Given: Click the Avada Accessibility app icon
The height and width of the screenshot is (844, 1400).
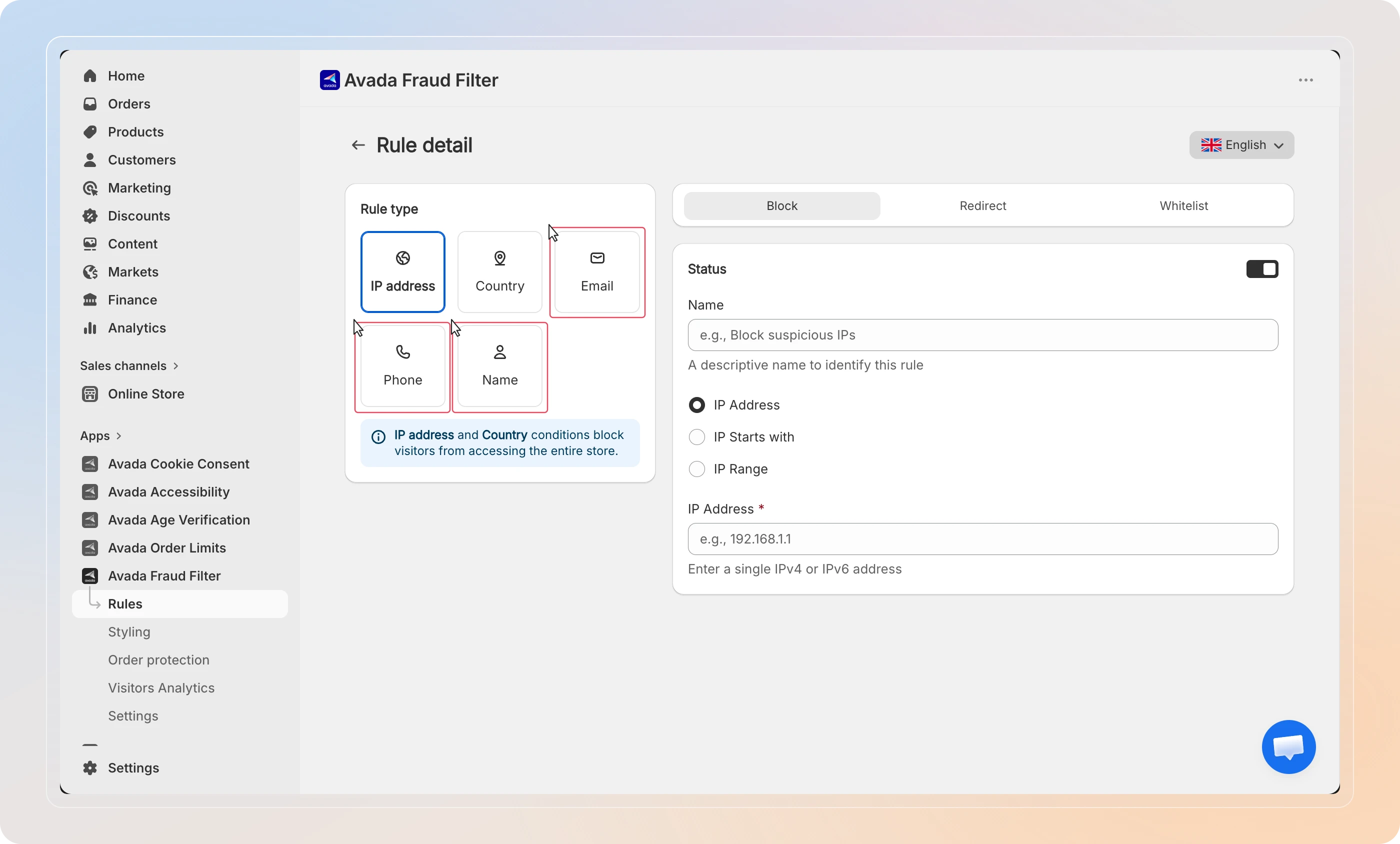Looking at the screenshot, I should (x=90, y=491).
